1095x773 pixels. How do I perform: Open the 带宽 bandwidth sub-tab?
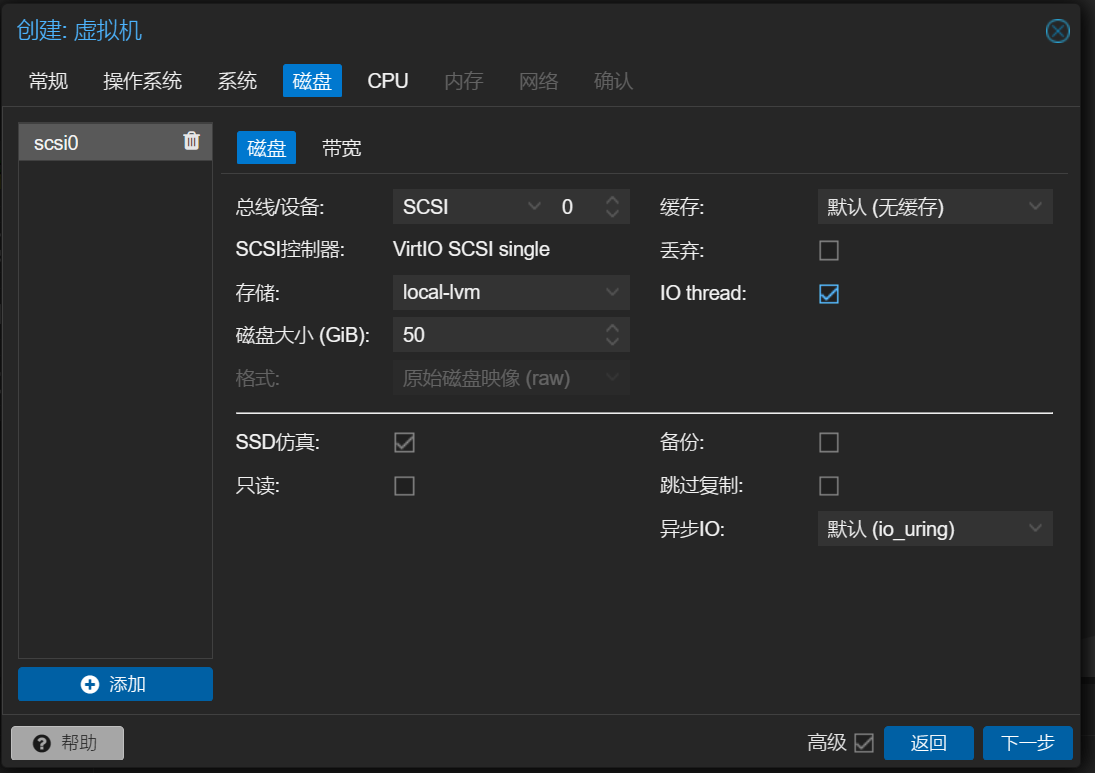pos(341,149)
